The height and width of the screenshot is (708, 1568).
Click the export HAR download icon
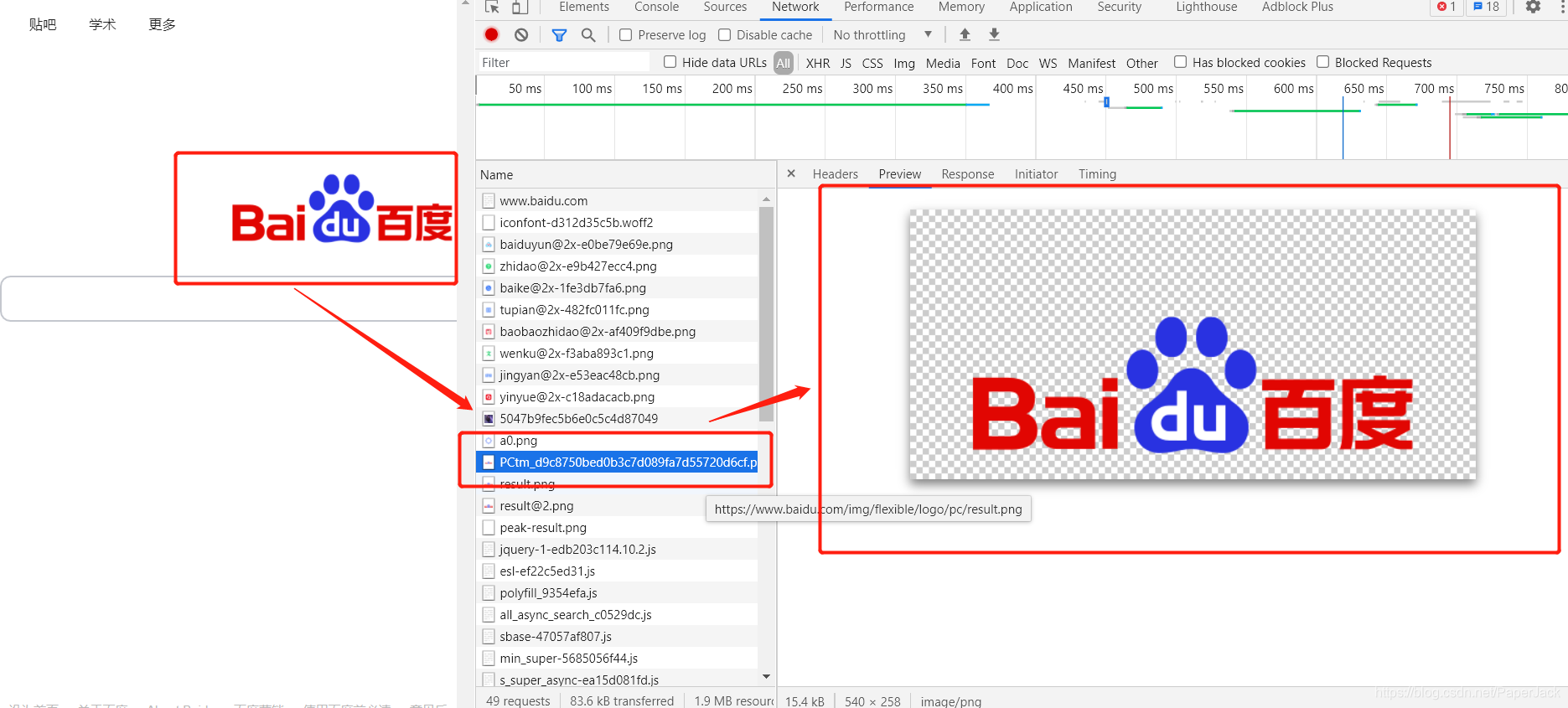(994, 34)
